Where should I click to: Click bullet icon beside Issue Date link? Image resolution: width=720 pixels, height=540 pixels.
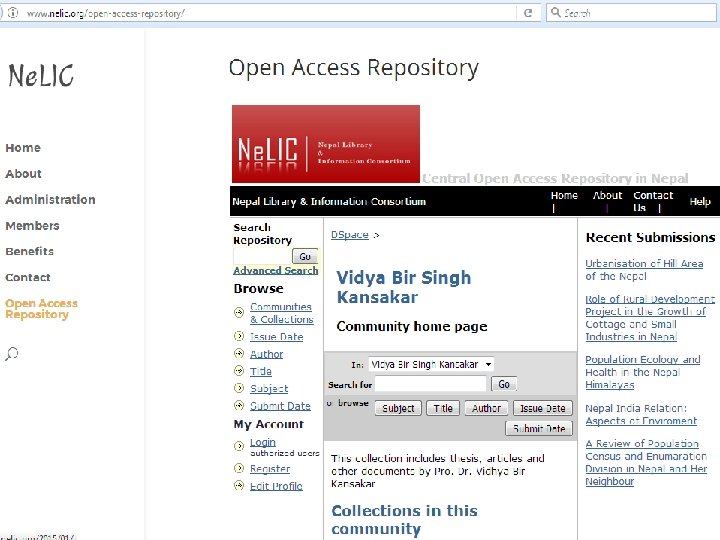[239, 336]
